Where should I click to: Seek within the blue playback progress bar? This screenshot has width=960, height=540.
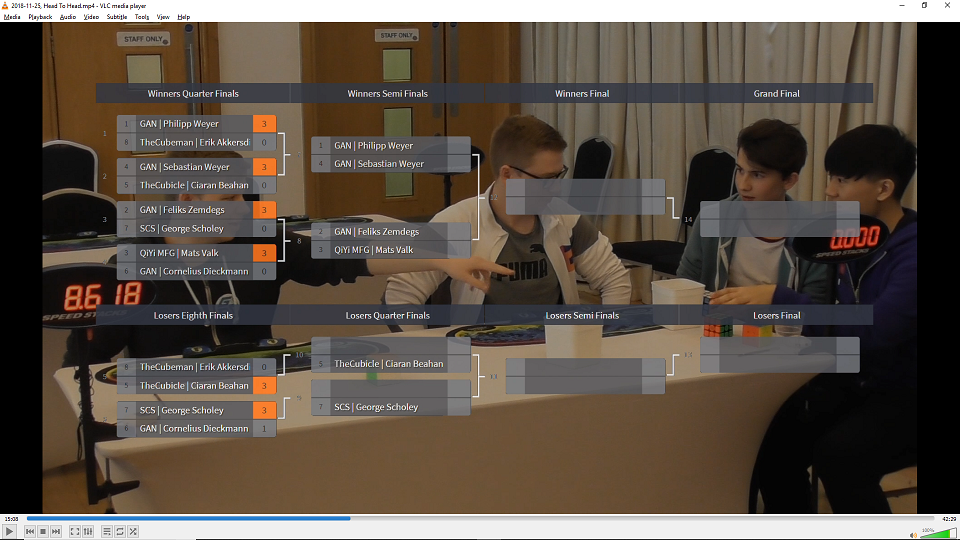pos(481,518)
